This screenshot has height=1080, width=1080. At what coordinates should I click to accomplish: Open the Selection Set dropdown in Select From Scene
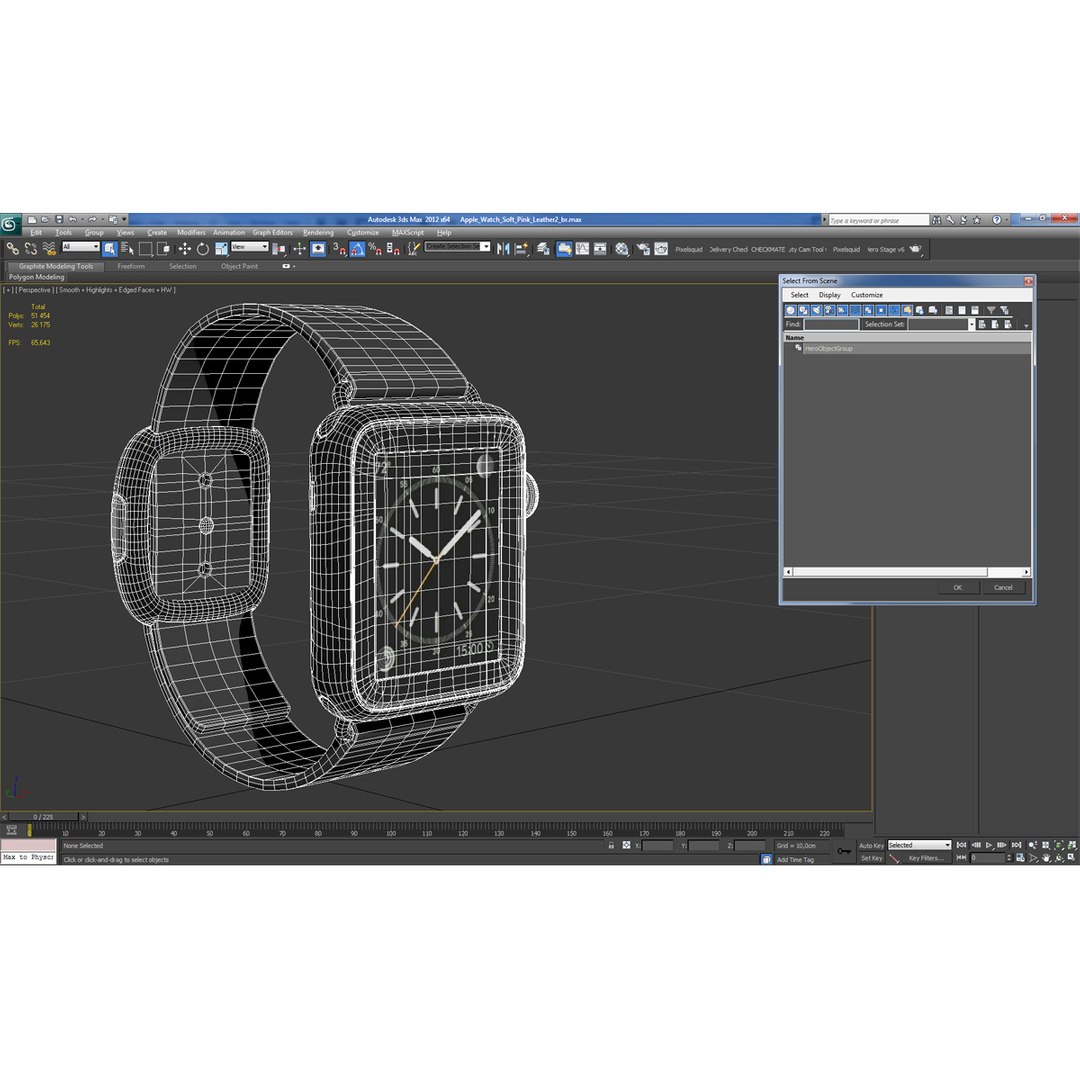971,324
